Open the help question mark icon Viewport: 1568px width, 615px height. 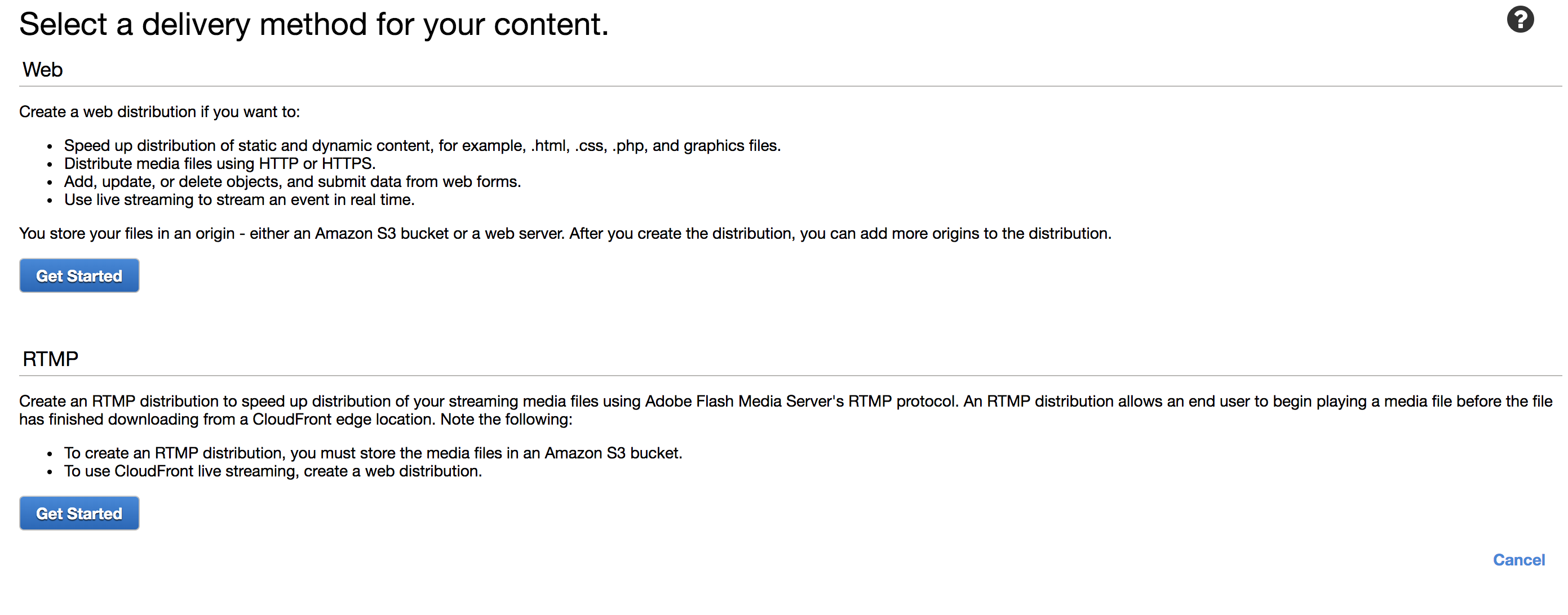tap(1520, 20)
